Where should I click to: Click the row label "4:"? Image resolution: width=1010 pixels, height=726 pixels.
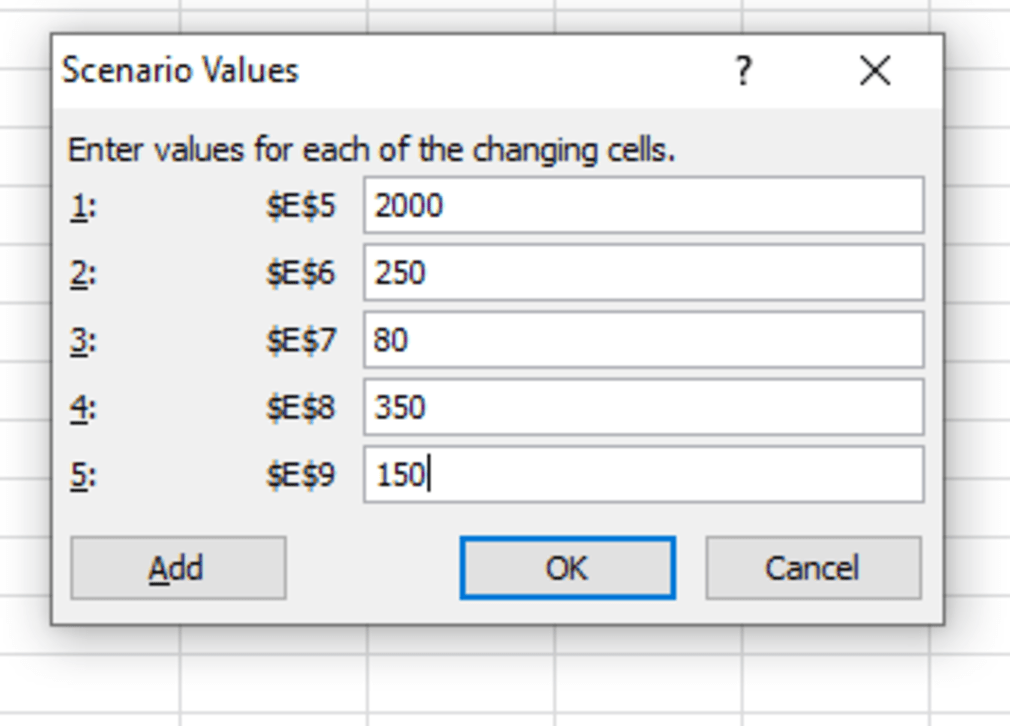click(83, 408)
